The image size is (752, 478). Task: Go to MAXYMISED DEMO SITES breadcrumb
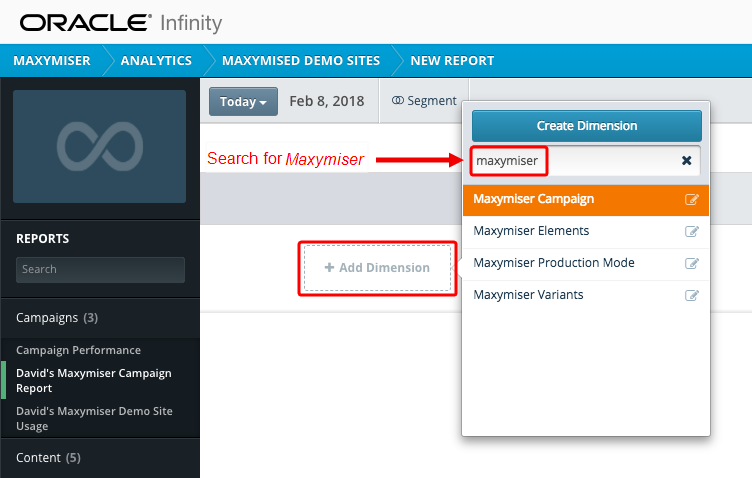point(301,61)
